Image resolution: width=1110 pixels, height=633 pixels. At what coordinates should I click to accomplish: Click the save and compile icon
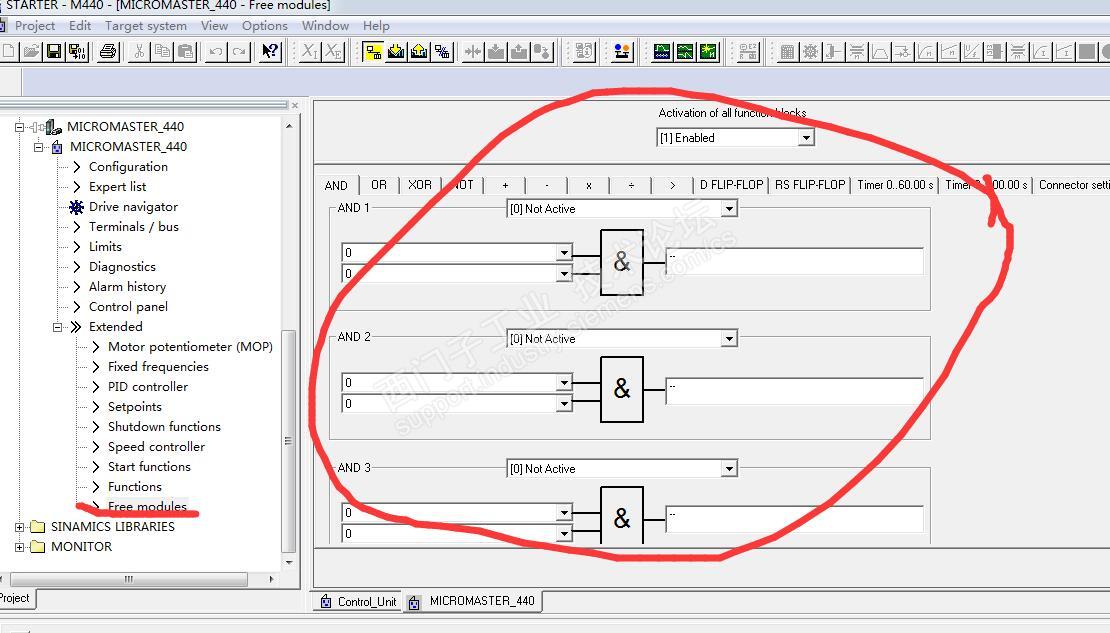coord(76,52)
